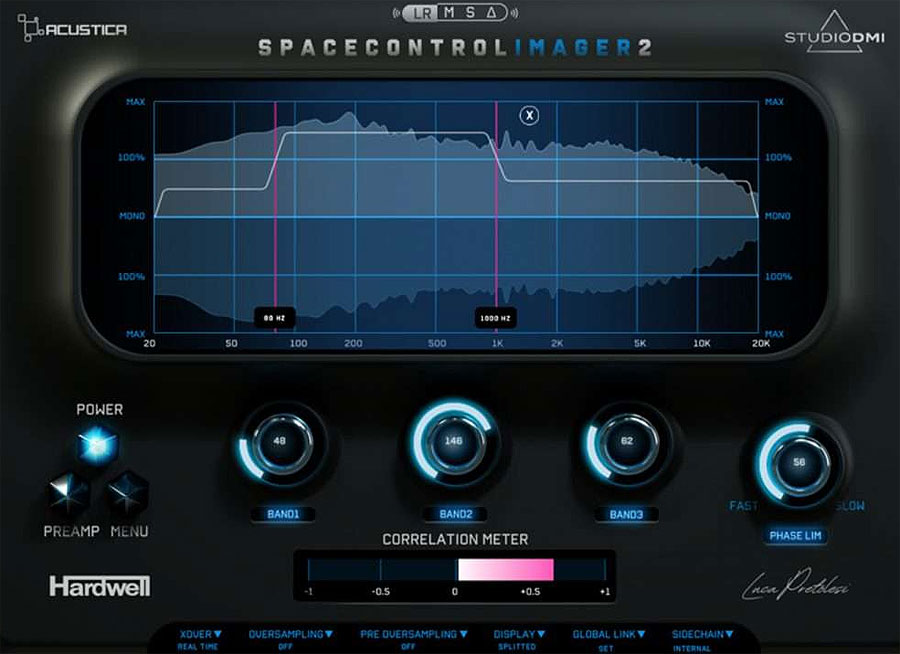Click the FAST label
The image size is (900, 654).
743,506
